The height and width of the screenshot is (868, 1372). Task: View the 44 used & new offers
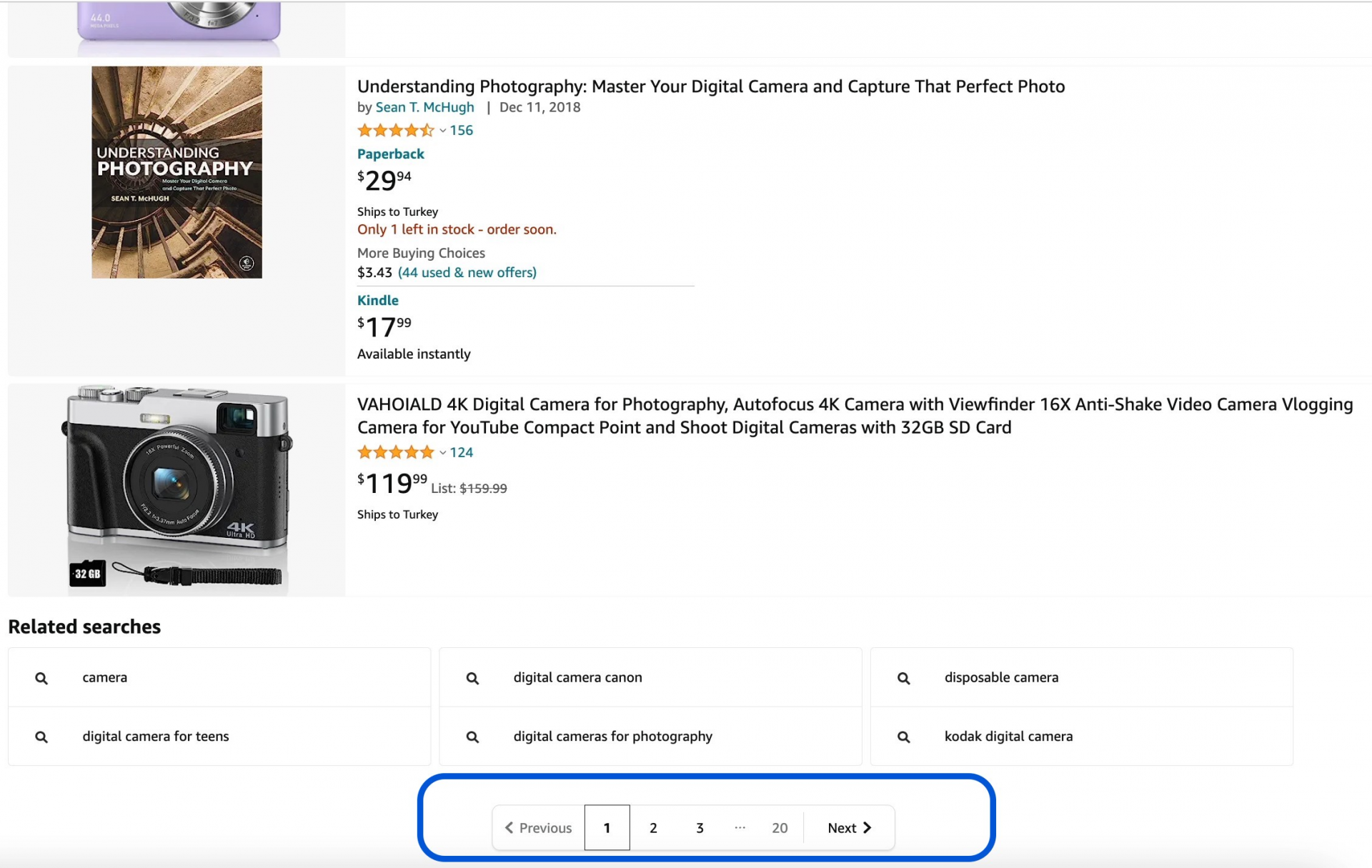click(467, 272)
